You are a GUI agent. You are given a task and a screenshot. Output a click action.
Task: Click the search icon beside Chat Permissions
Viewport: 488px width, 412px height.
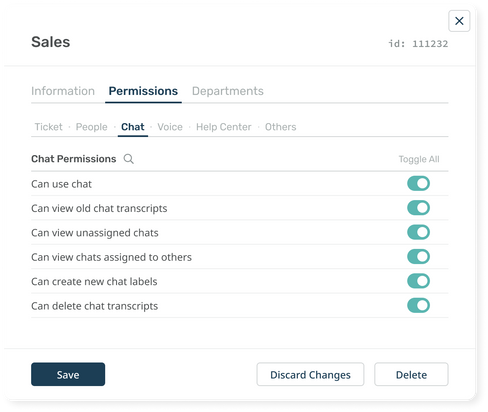coord(129,159)
